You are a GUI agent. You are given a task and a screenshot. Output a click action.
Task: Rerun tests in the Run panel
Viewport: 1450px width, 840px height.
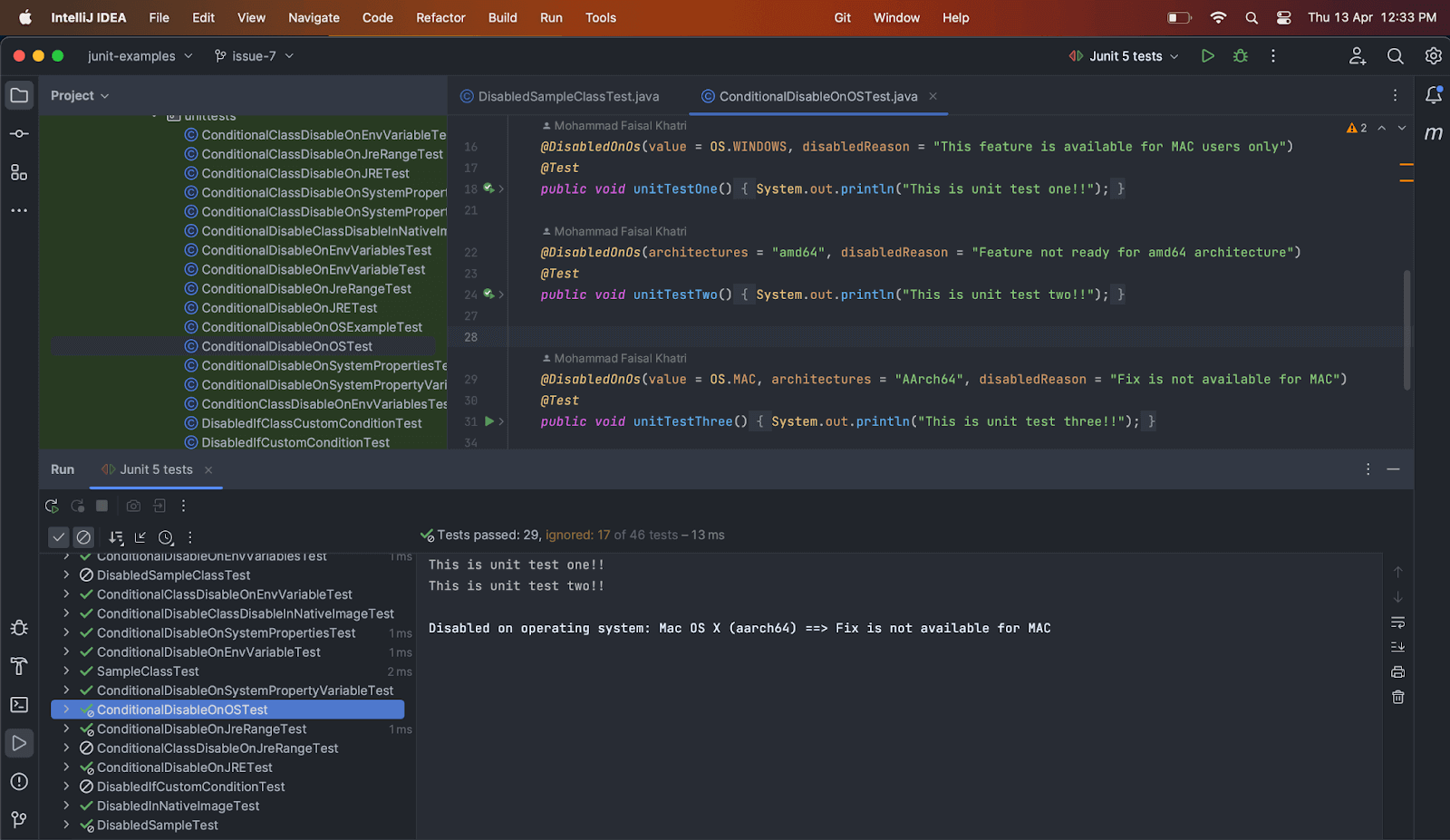(x=52, y=506)
